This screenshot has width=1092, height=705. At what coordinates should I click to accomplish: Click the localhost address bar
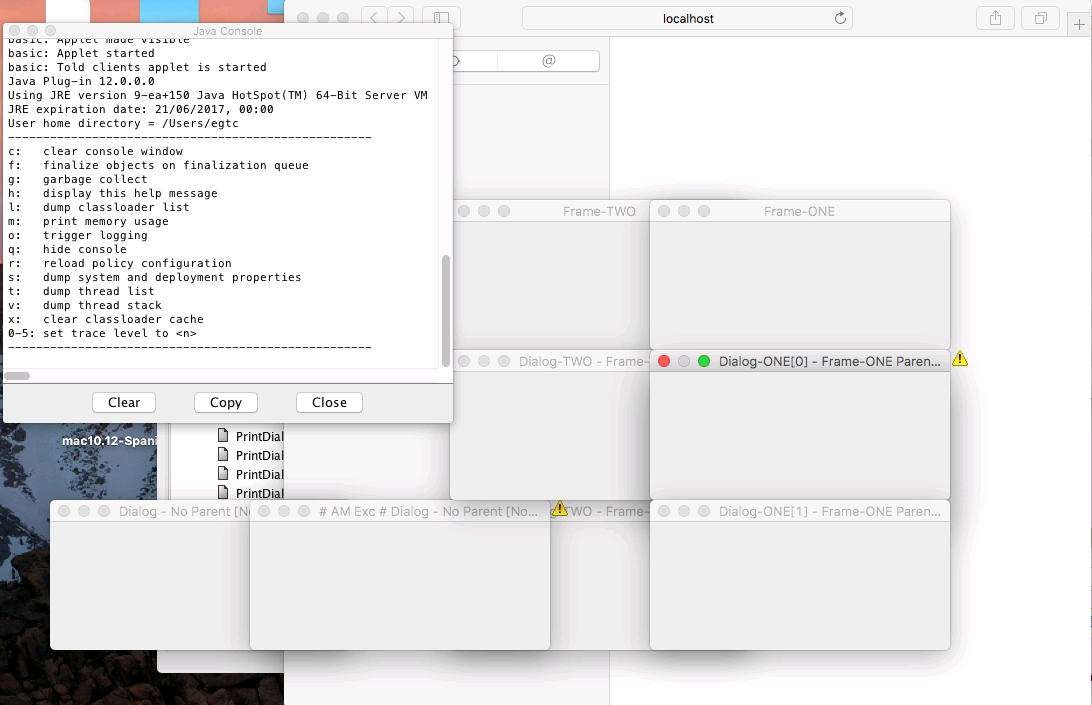point(688,18)
